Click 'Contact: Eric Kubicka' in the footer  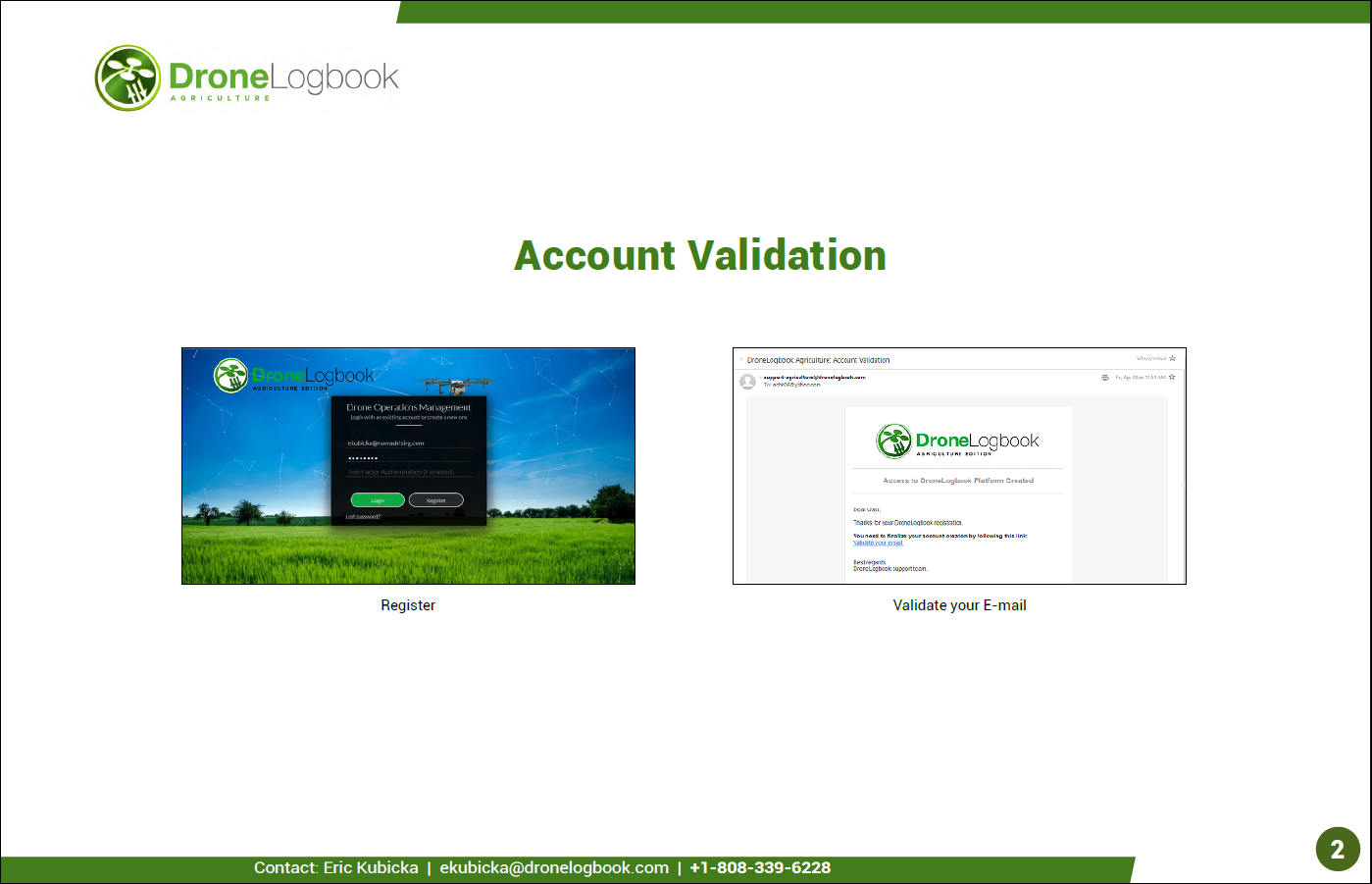pos(335,867)
